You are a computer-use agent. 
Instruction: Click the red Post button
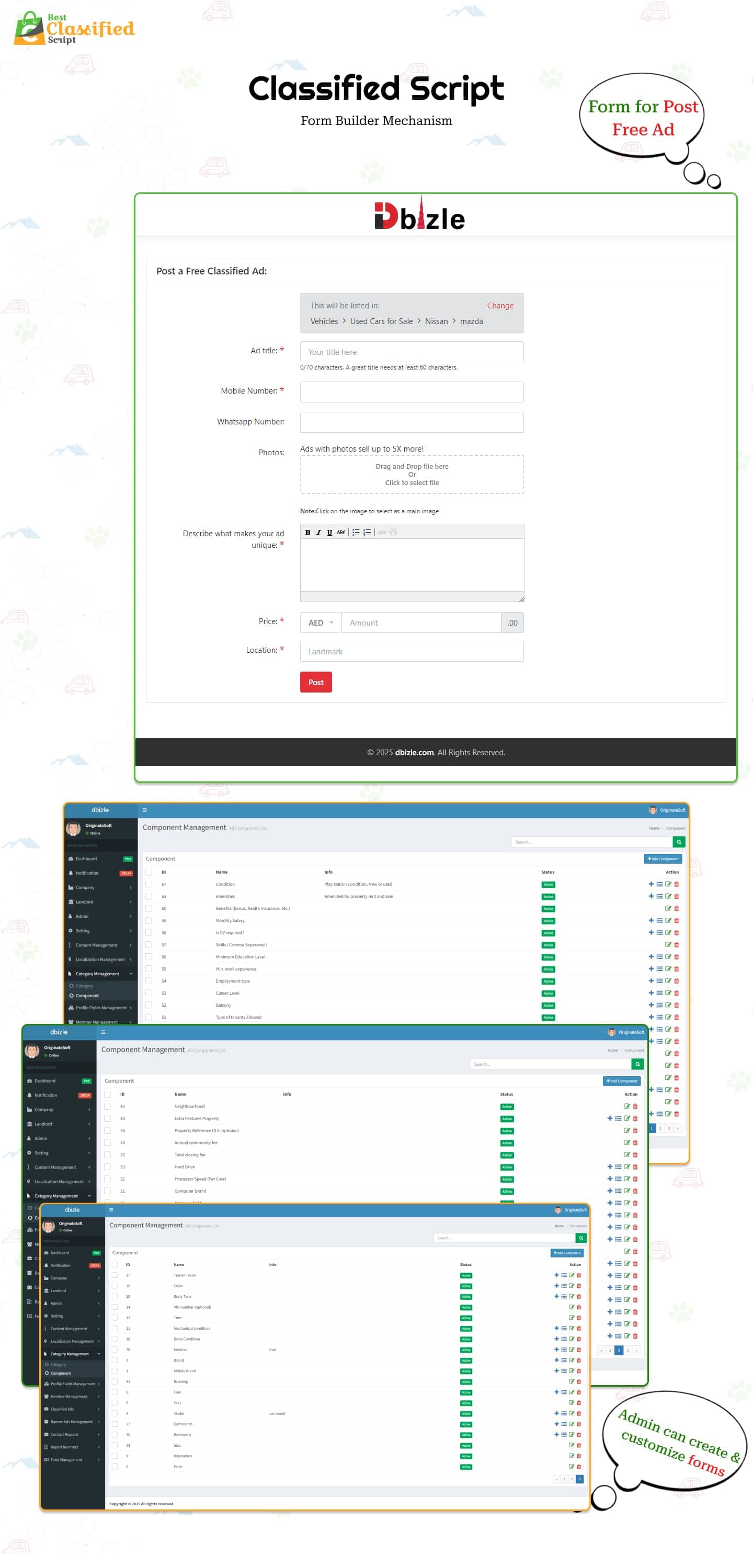pos(315,683)
